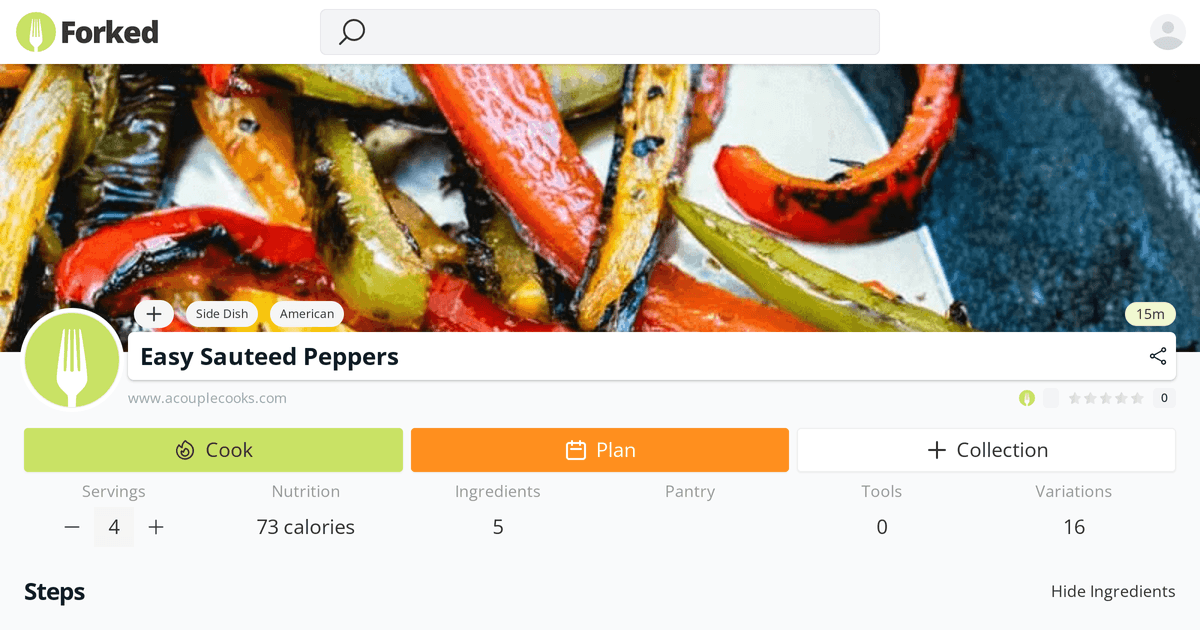Toggle the small square next to the fork icon
This screenshot has height=630, width=1200.
(1050, 398)
